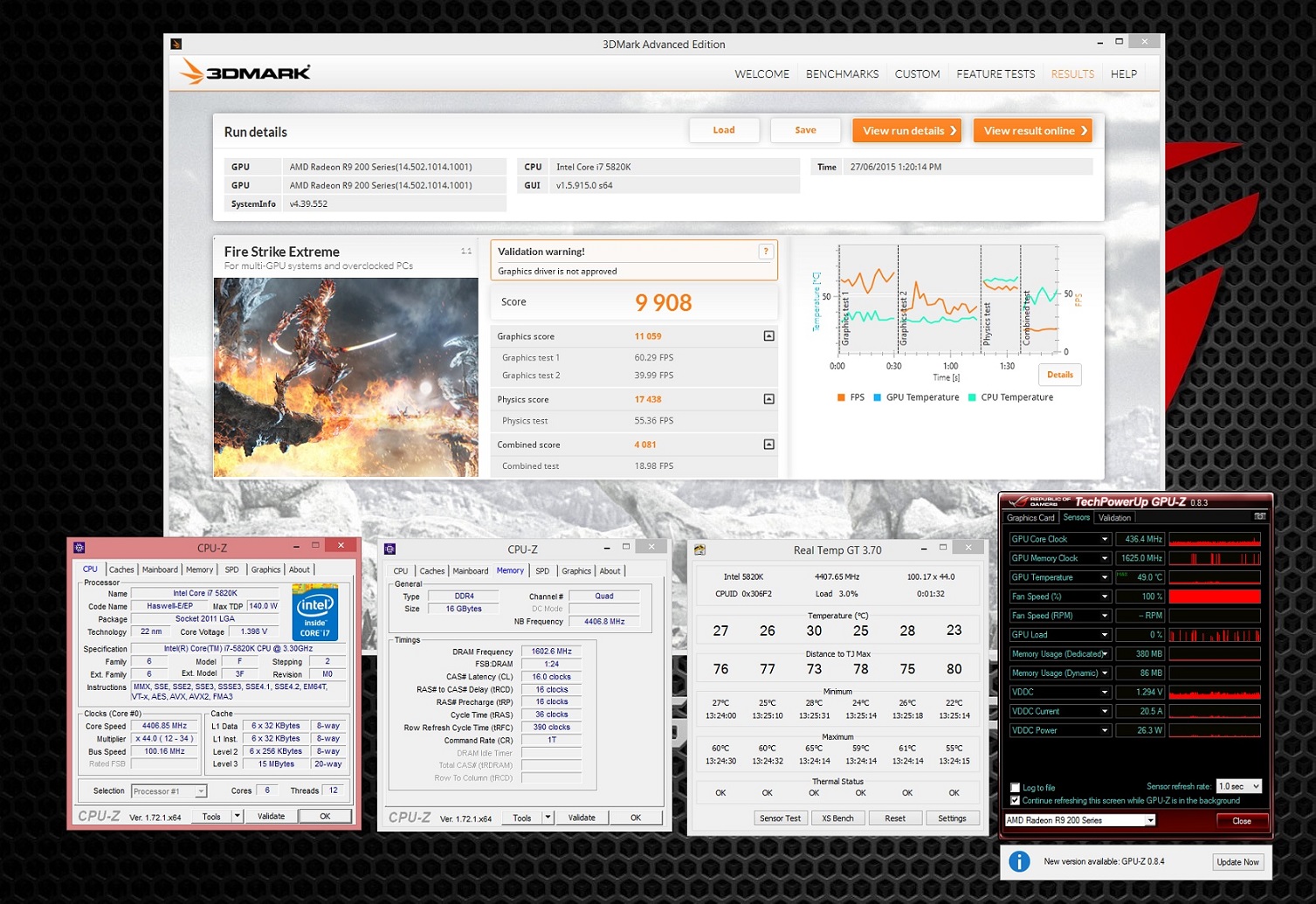The height and width of the screenshot is (904, 1316).
Task: Click View run details button
Action: pyautogui.click(x=906, y=130)
